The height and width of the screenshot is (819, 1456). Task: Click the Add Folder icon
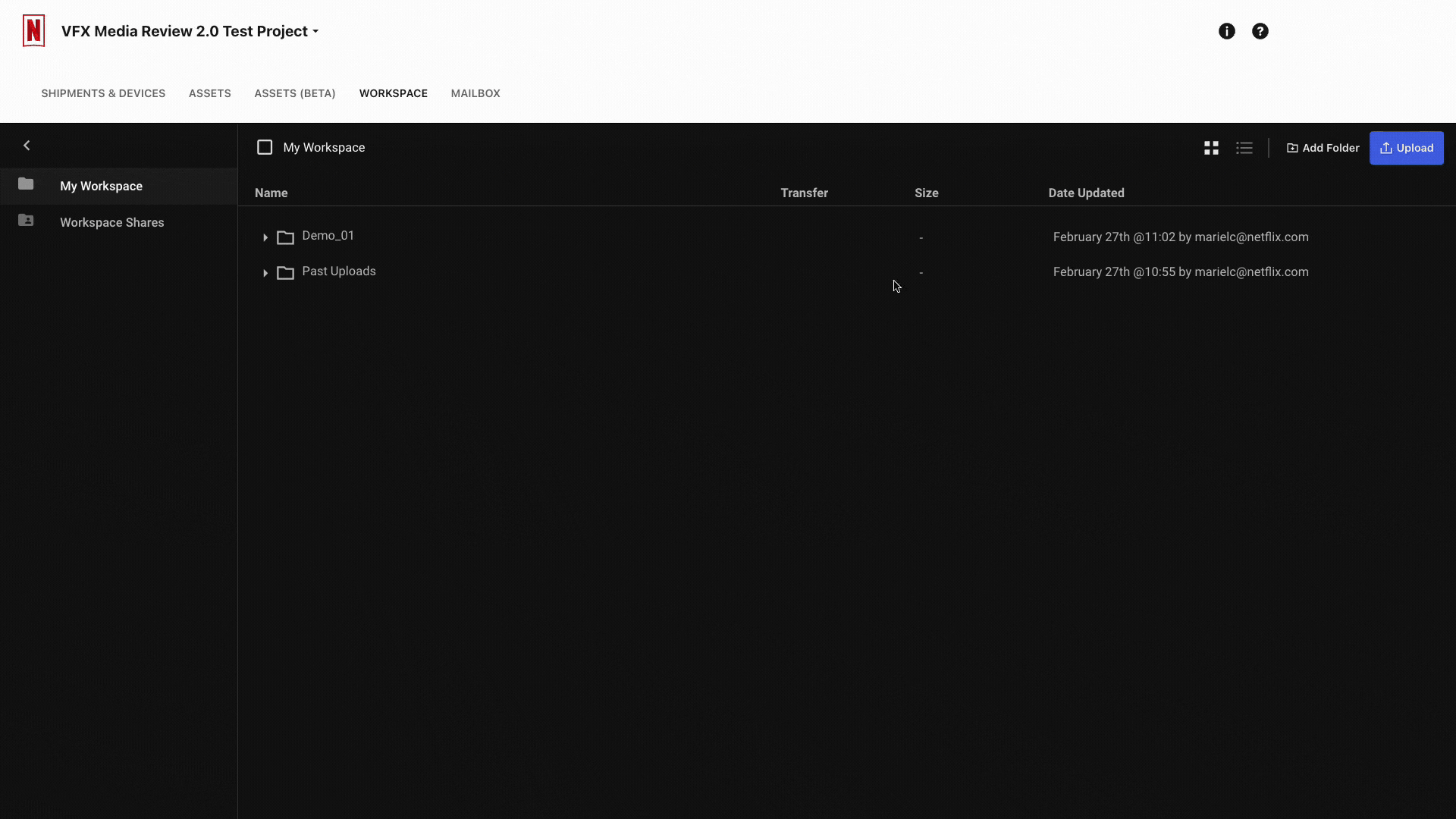click(1291, 148)
